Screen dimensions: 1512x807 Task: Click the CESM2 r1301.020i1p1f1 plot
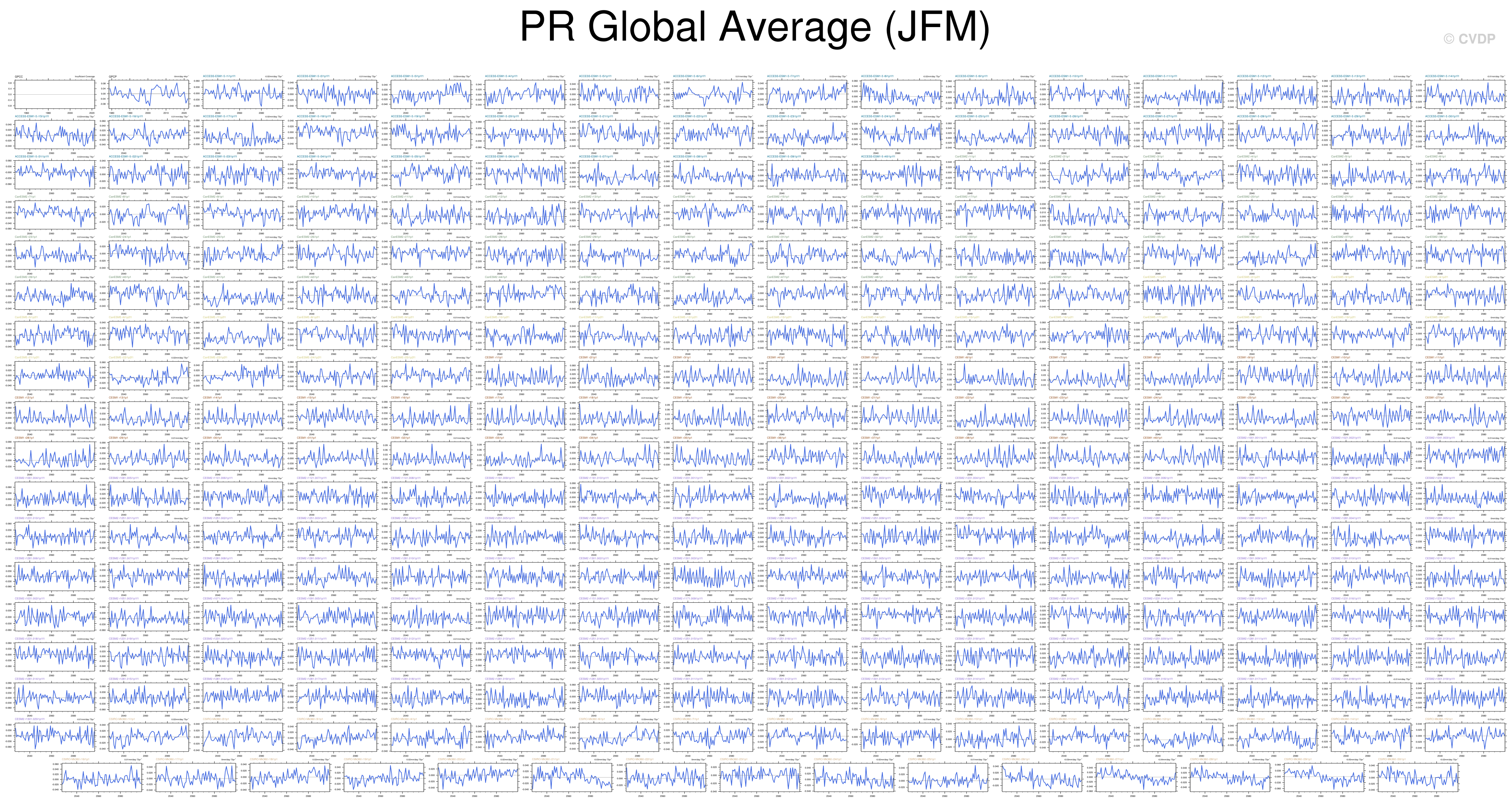pos(54,737)
